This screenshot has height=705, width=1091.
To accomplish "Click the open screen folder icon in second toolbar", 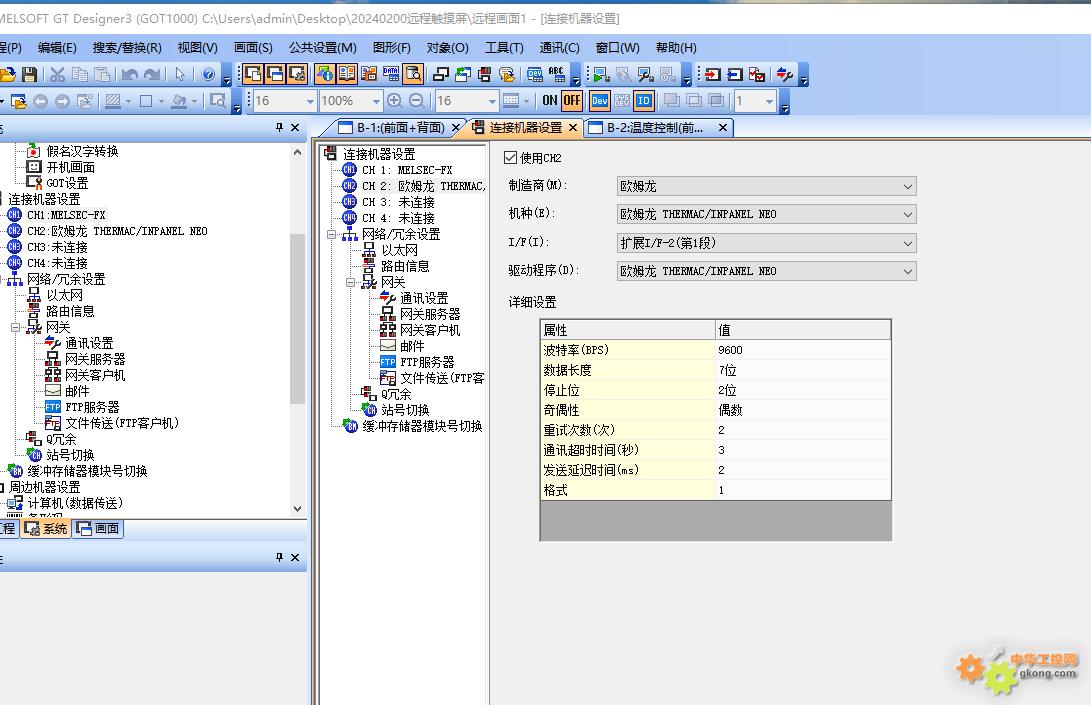I will coord(18,101).
